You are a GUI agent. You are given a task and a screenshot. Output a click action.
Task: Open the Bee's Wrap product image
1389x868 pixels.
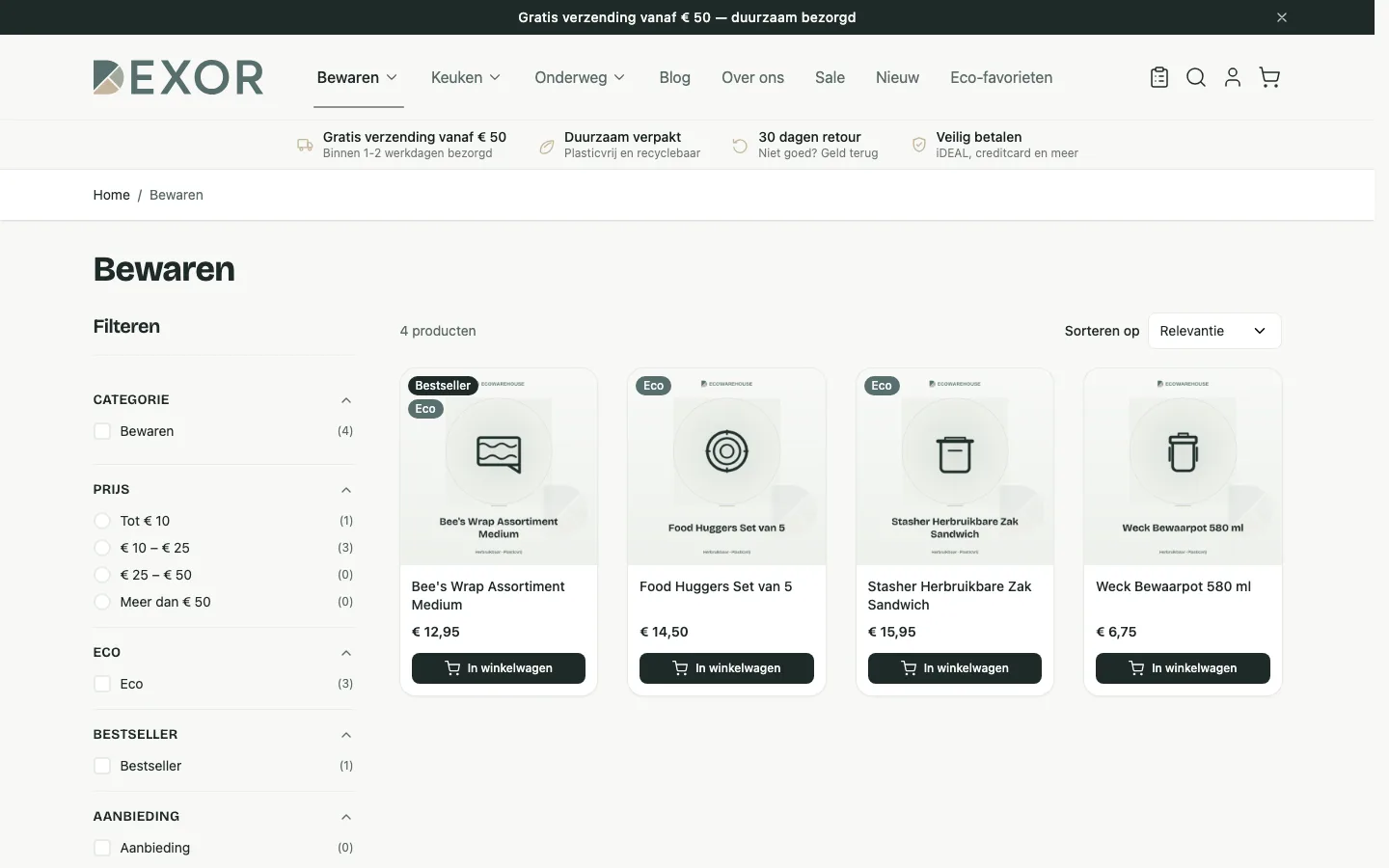[499, 467]
